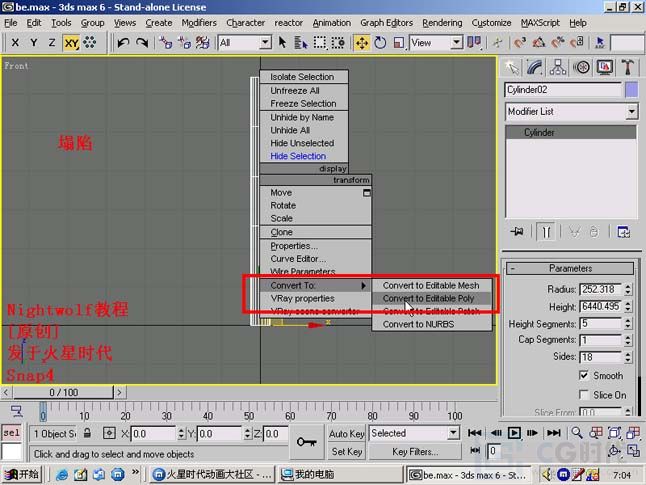Restrict transform to Y axis button

[33, 42]
